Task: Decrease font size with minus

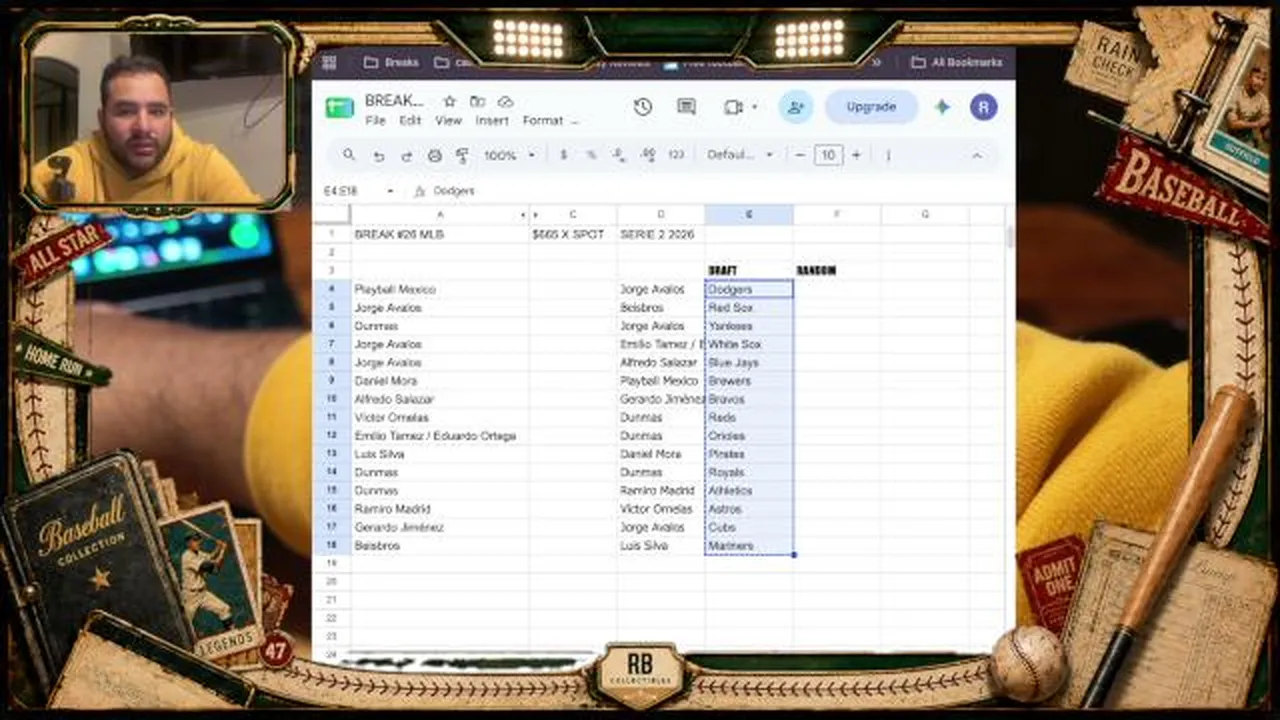Action: pos(800,155)
